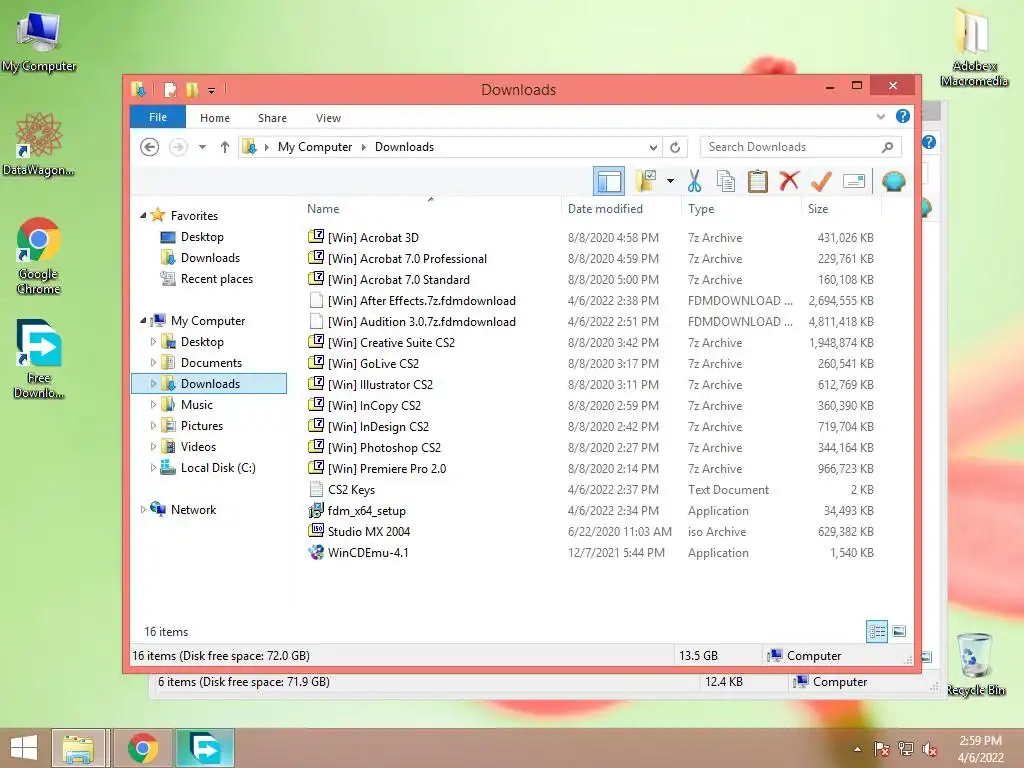Switch to the View ribbon tab
The height and width of the screenshot is (768, 1024).
point(328,118)
